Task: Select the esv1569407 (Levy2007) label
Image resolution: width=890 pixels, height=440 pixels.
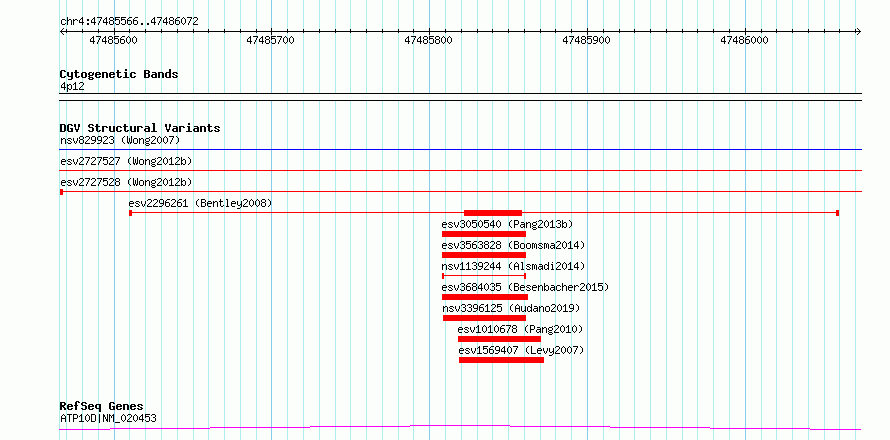Action: [x=521, y=350]
